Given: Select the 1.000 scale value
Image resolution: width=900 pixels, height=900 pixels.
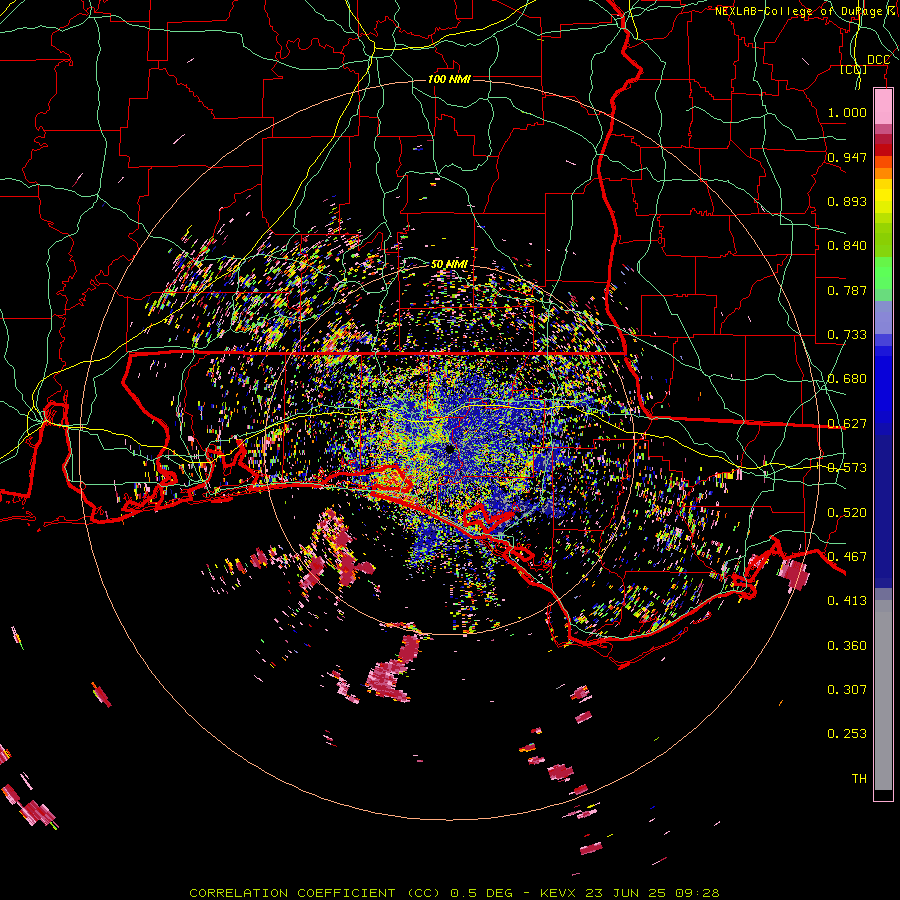Looking at the screenshot, I should (847, 112).
